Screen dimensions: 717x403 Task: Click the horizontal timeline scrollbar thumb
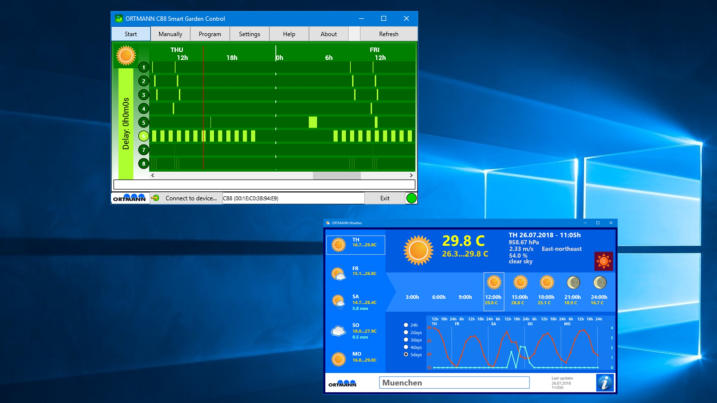coord(336,176)
